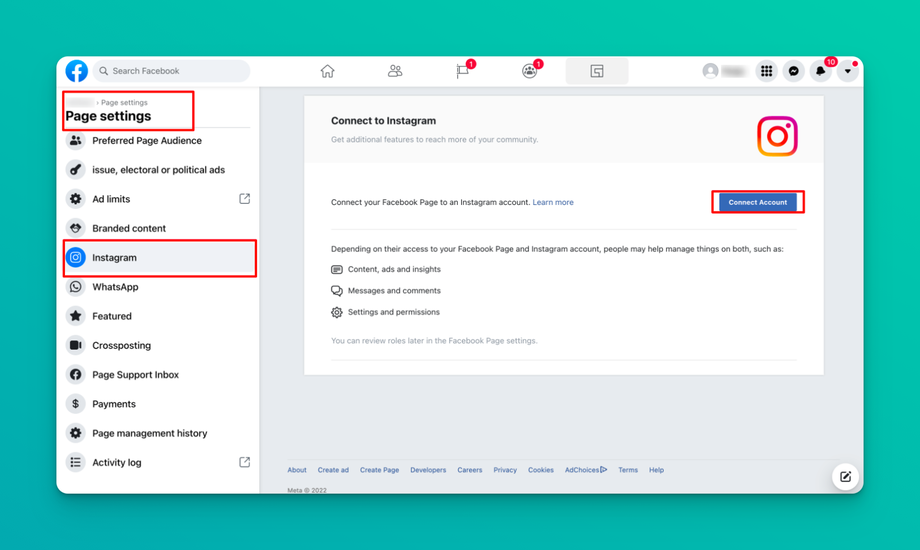Viewport: 920px width, 550px height.
Task: Click the 'Messages and comments' text
Action: tap(394, 291)
